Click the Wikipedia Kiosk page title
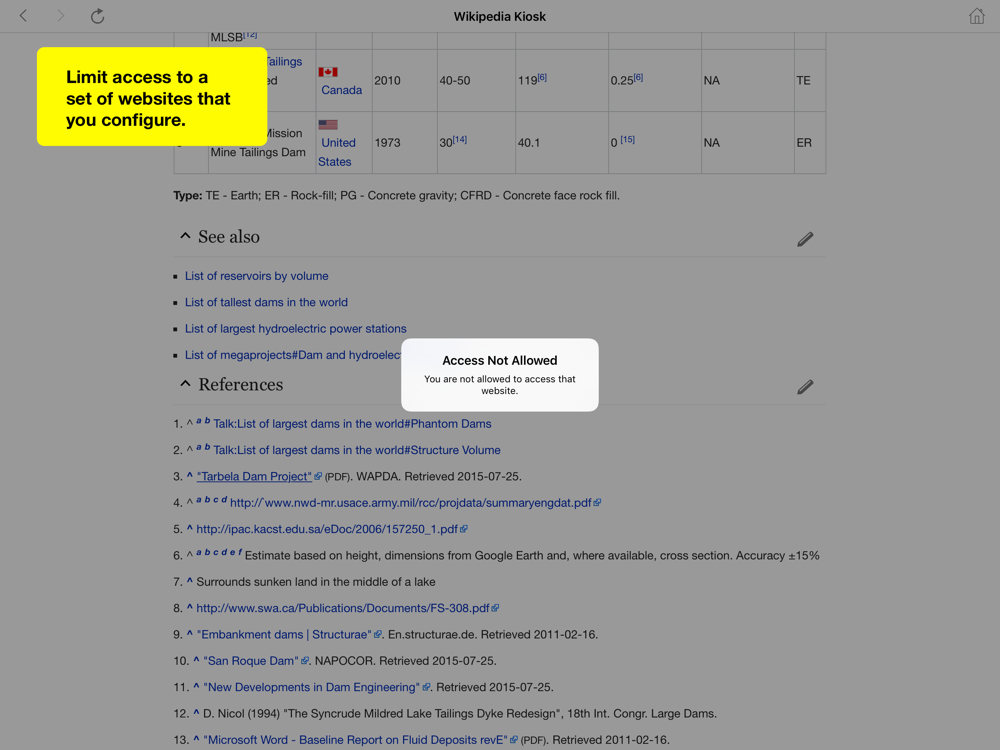This screenshot has height=750, width=1000. pyautogui.click(x=500, y=17)
